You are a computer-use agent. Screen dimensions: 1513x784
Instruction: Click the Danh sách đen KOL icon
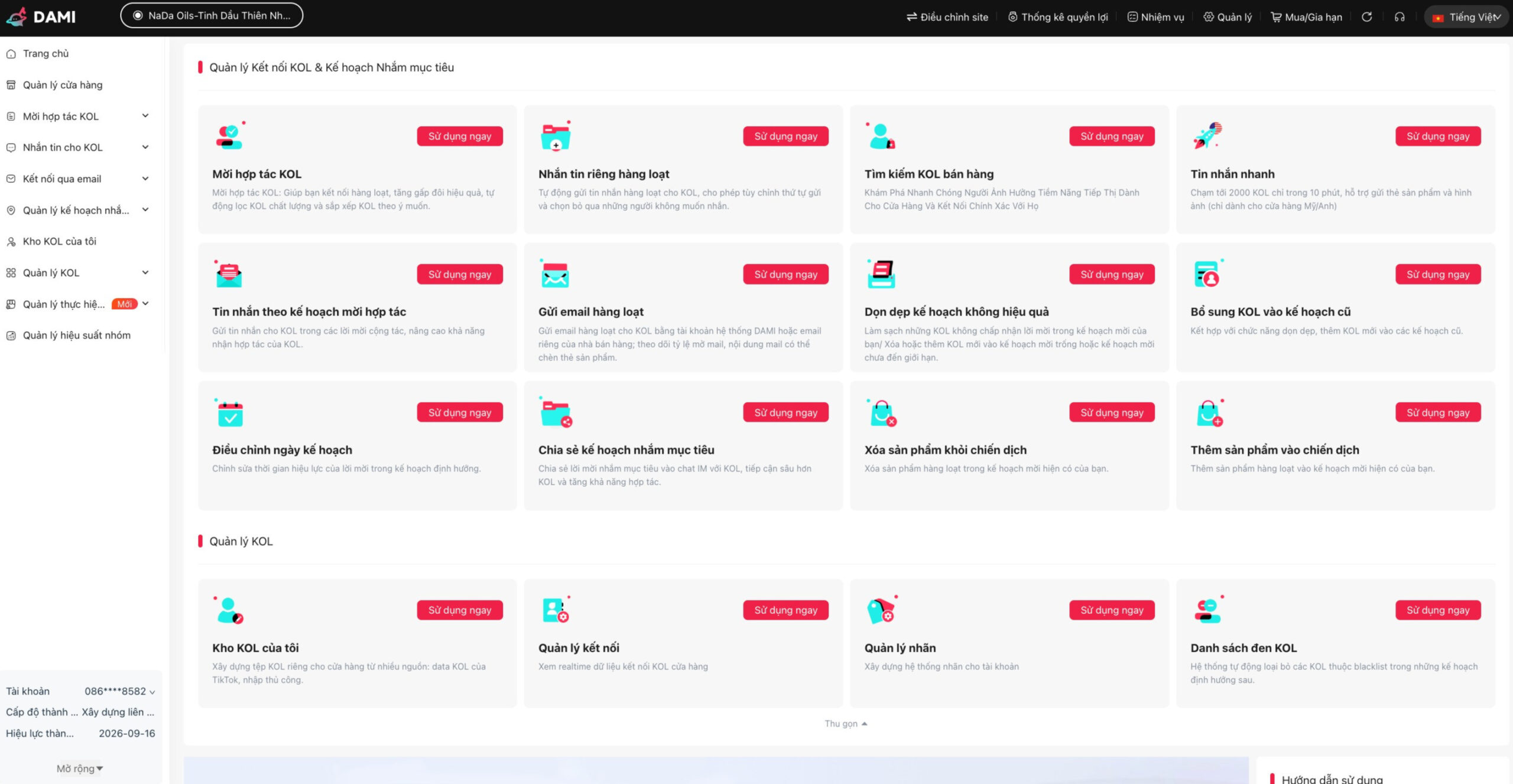coord(1207,610)
